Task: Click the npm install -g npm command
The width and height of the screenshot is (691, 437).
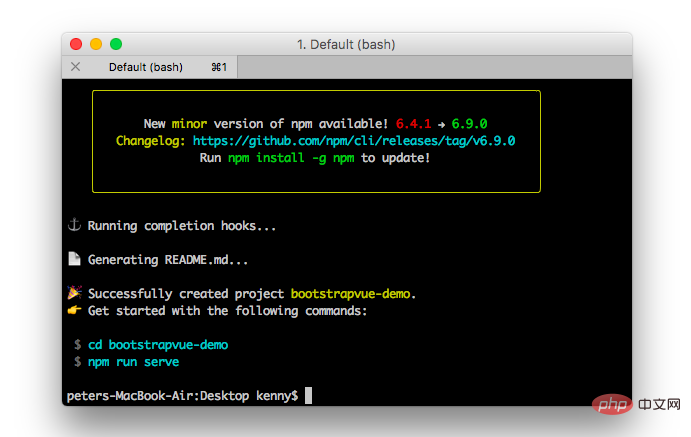Action: [x=291, y=158]
